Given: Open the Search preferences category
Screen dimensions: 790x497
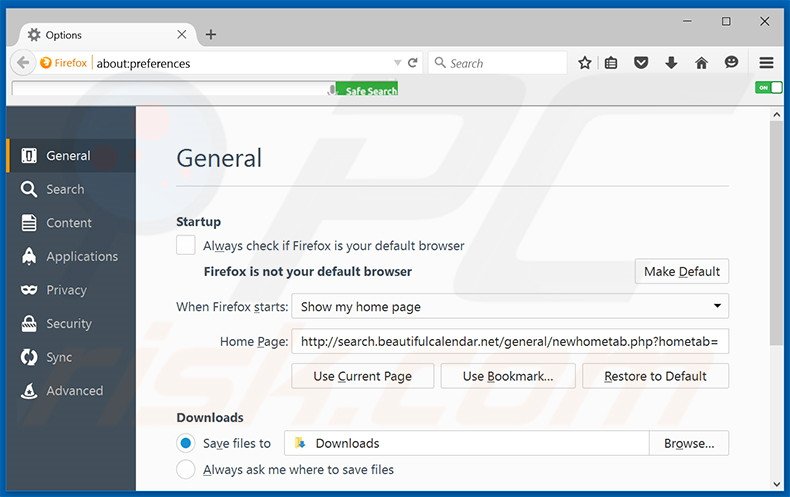Looking at the screenshot, I should point(71,190).
